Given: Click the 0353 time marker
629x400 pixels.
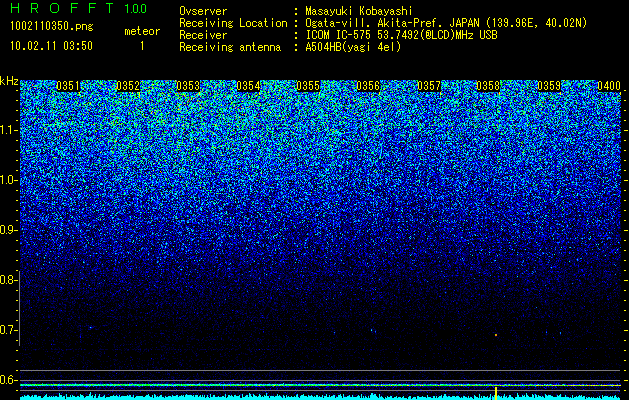Looking at the screenshot, I should pos(188,86).
